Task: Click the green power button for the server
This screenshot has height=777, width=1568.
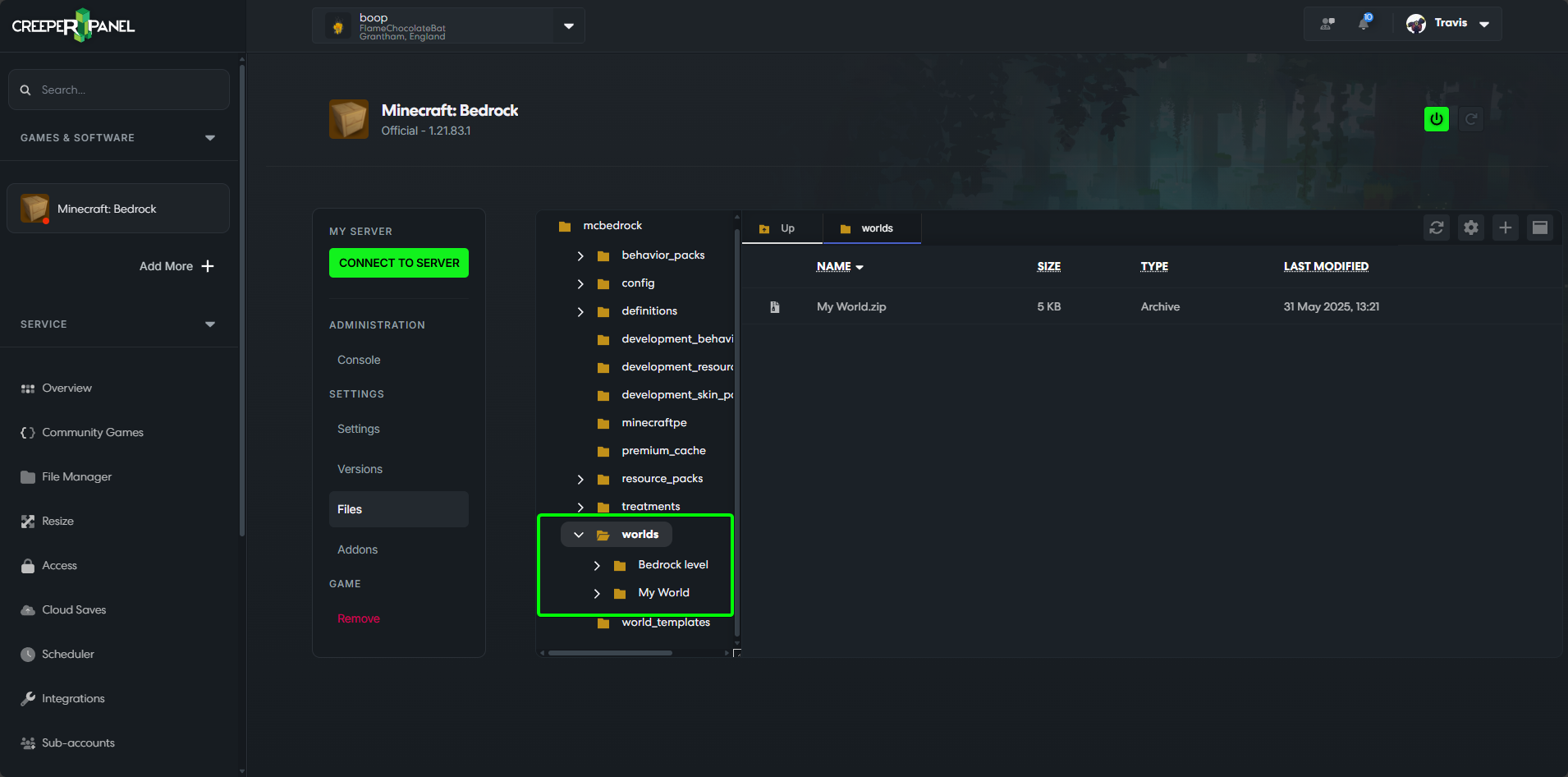Action: point(1435,118)
